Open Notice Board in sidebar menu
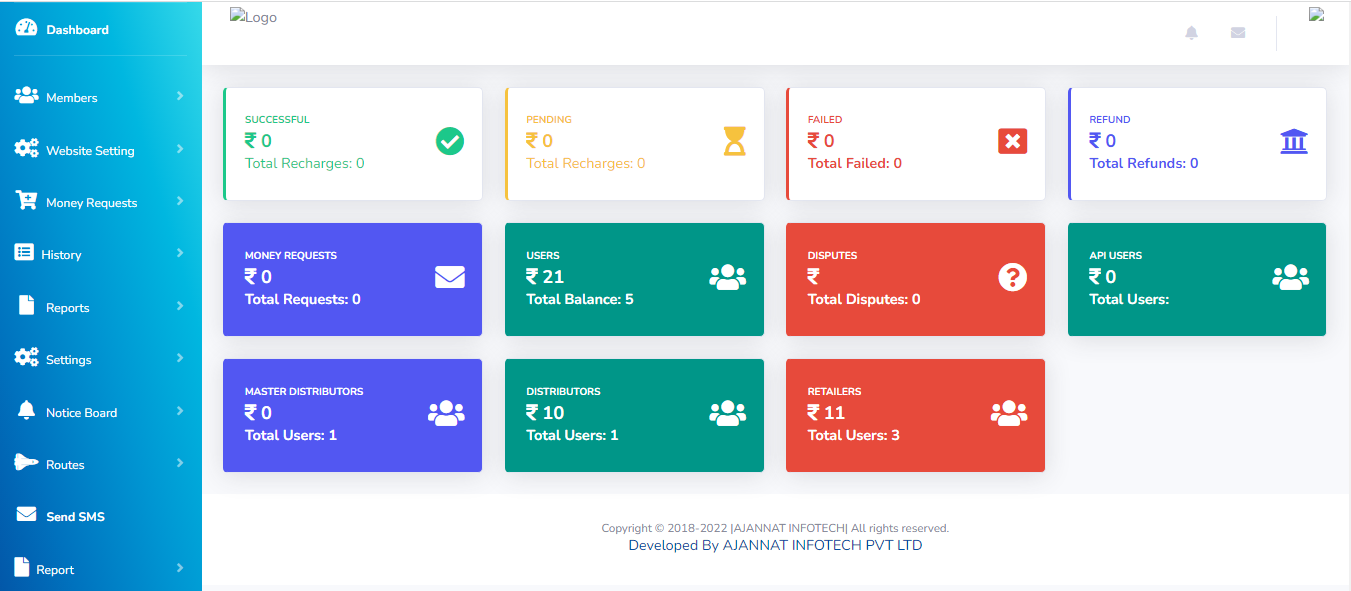Viewport: 1351px width, 591px height. 81,413
